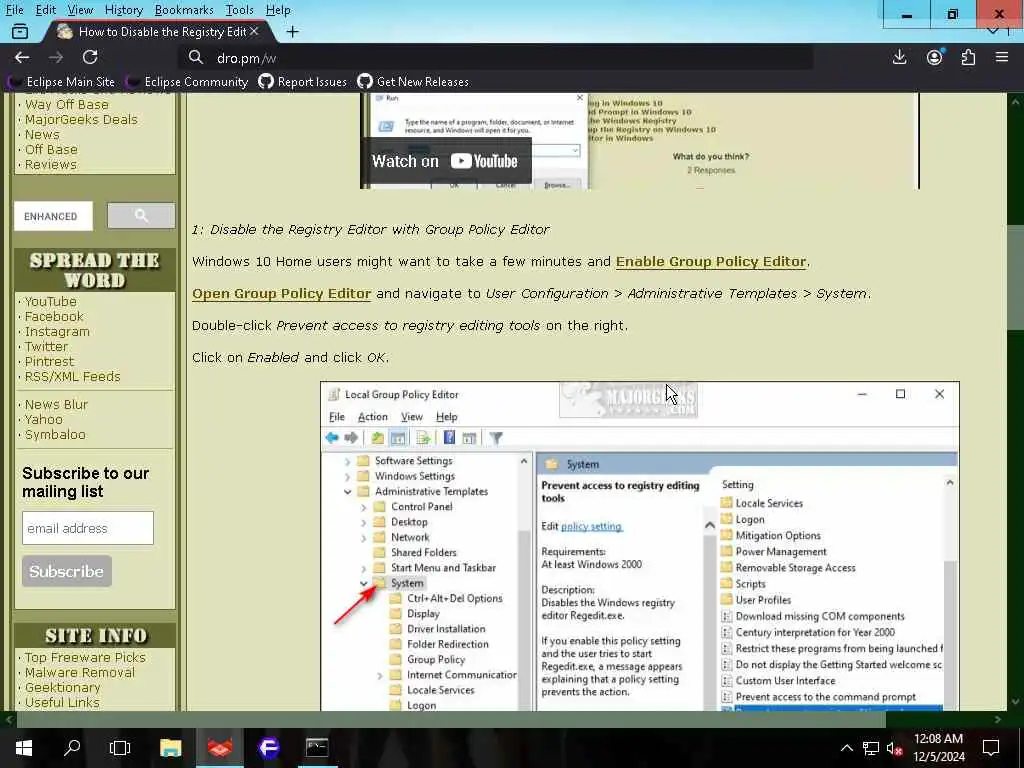Open the account profile icon

click(x=935, y=57)
